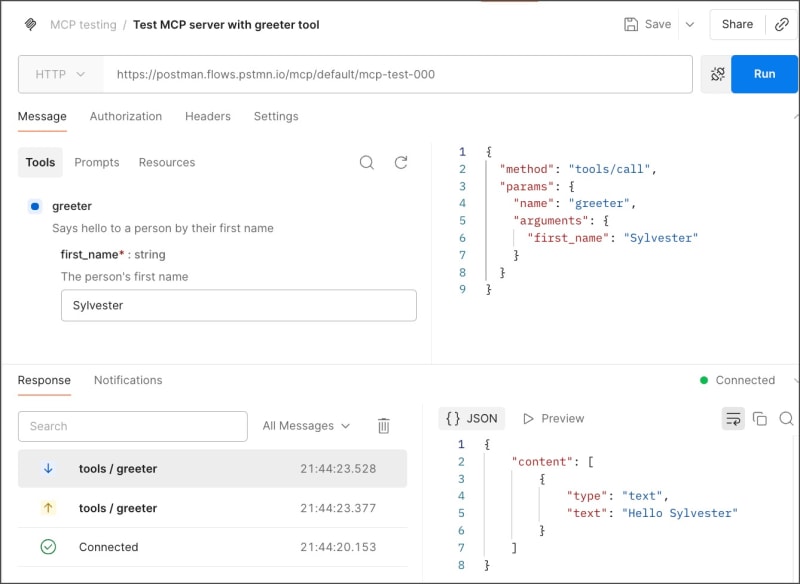Click the first_name input field
Image resolution: width=800 pixels, height=584 pixels.
[238, 305]
